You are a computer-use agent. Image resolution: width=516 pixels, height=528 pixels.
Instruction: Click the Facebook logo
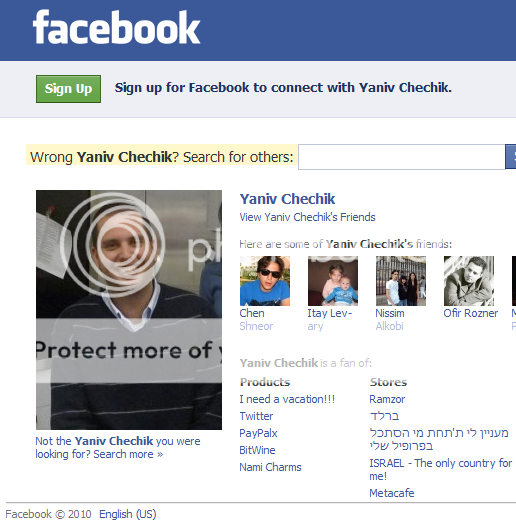click(117, 27)
